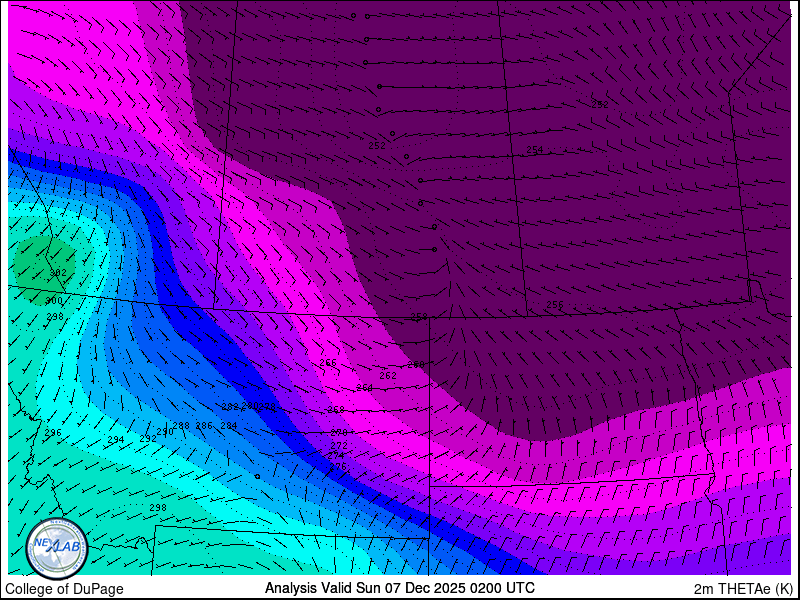
Task: Select the 256 contour label
Action: [555, 305]
